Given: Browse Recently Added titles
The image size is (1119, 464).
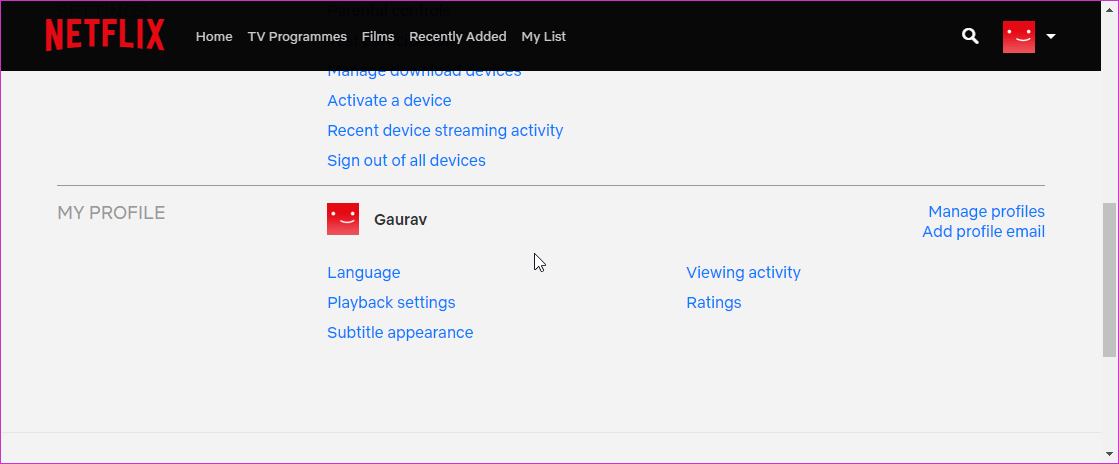Looking at the screenshot, I should pyautogui.click(x=457, y=37).
